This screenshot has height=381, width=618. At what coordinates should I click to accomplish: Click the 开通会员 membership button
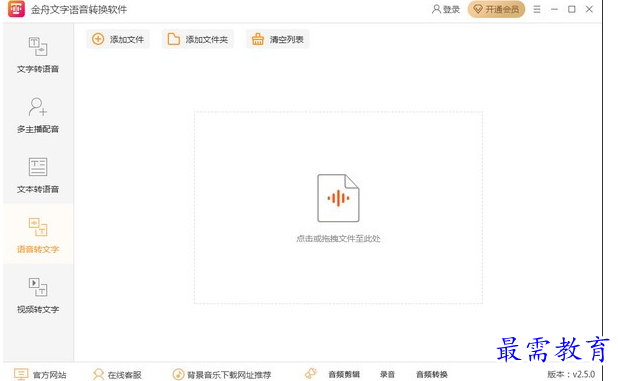point(496,9)
